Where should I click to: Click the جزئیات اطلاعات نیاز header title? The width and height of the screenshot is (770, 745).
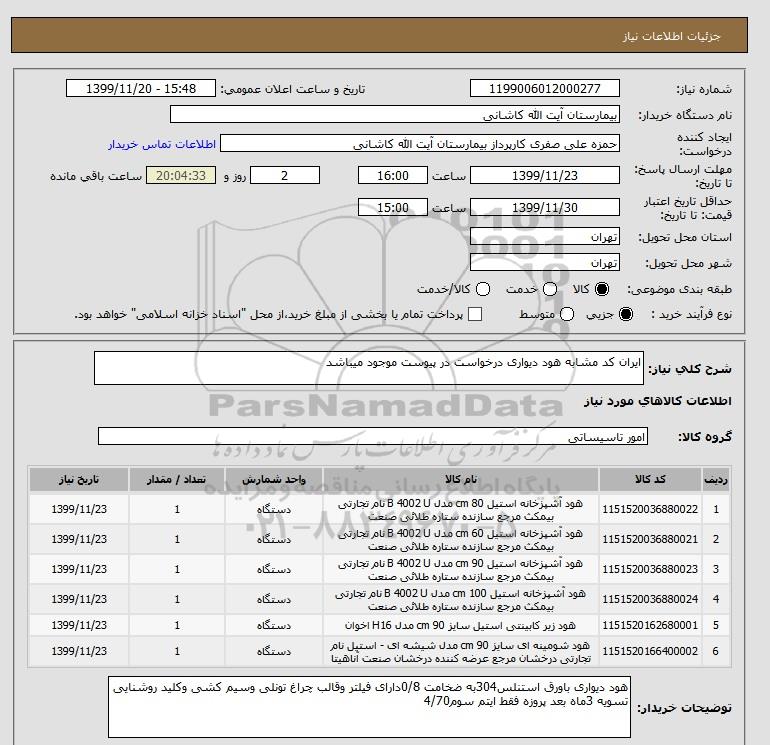[671, 36]
